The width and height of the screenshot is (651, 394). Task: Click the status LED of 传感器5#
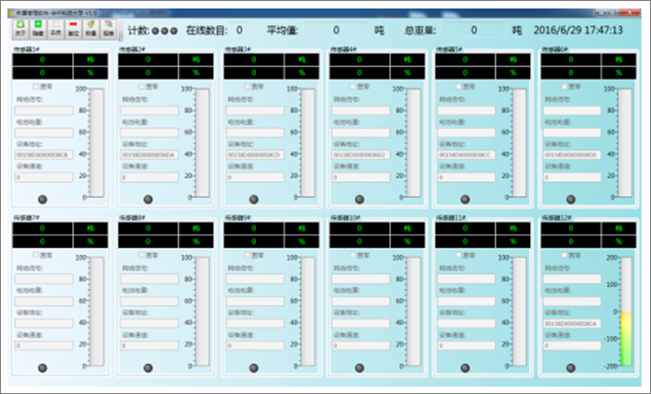(x=465, y=199)
